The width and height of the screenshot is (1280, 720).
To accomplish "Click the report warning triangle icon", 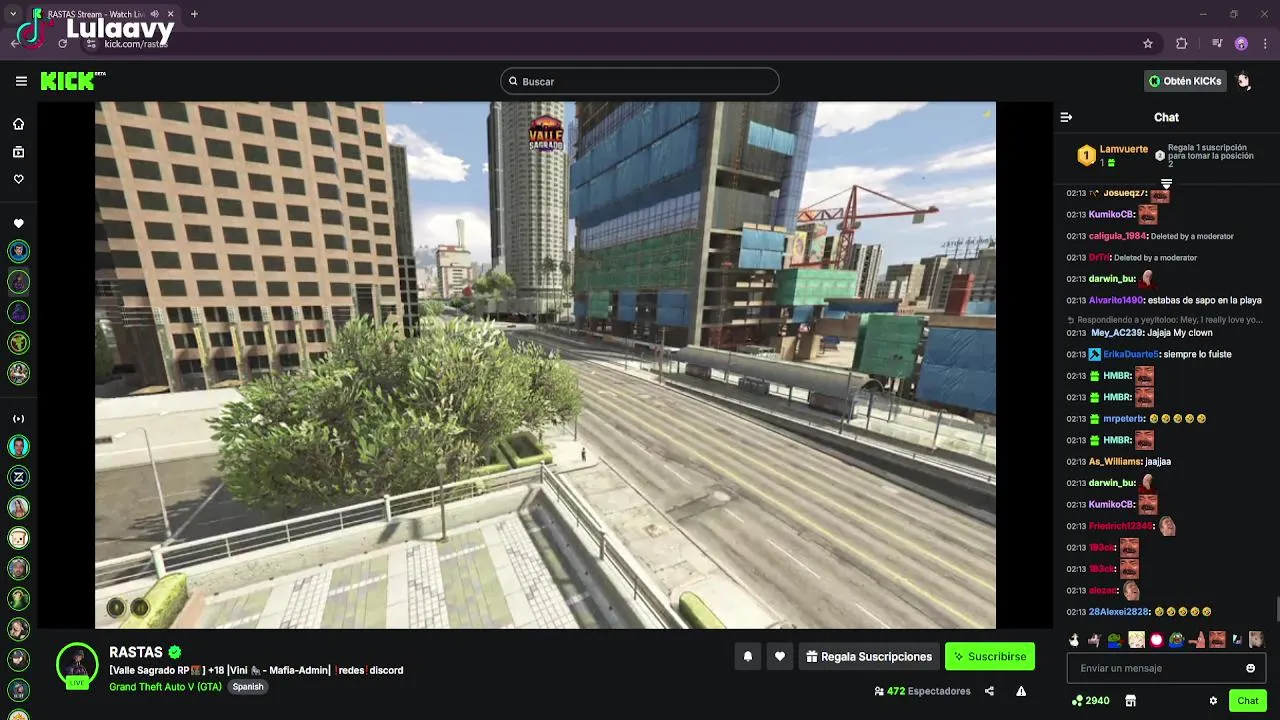I will coord(1021,691).
